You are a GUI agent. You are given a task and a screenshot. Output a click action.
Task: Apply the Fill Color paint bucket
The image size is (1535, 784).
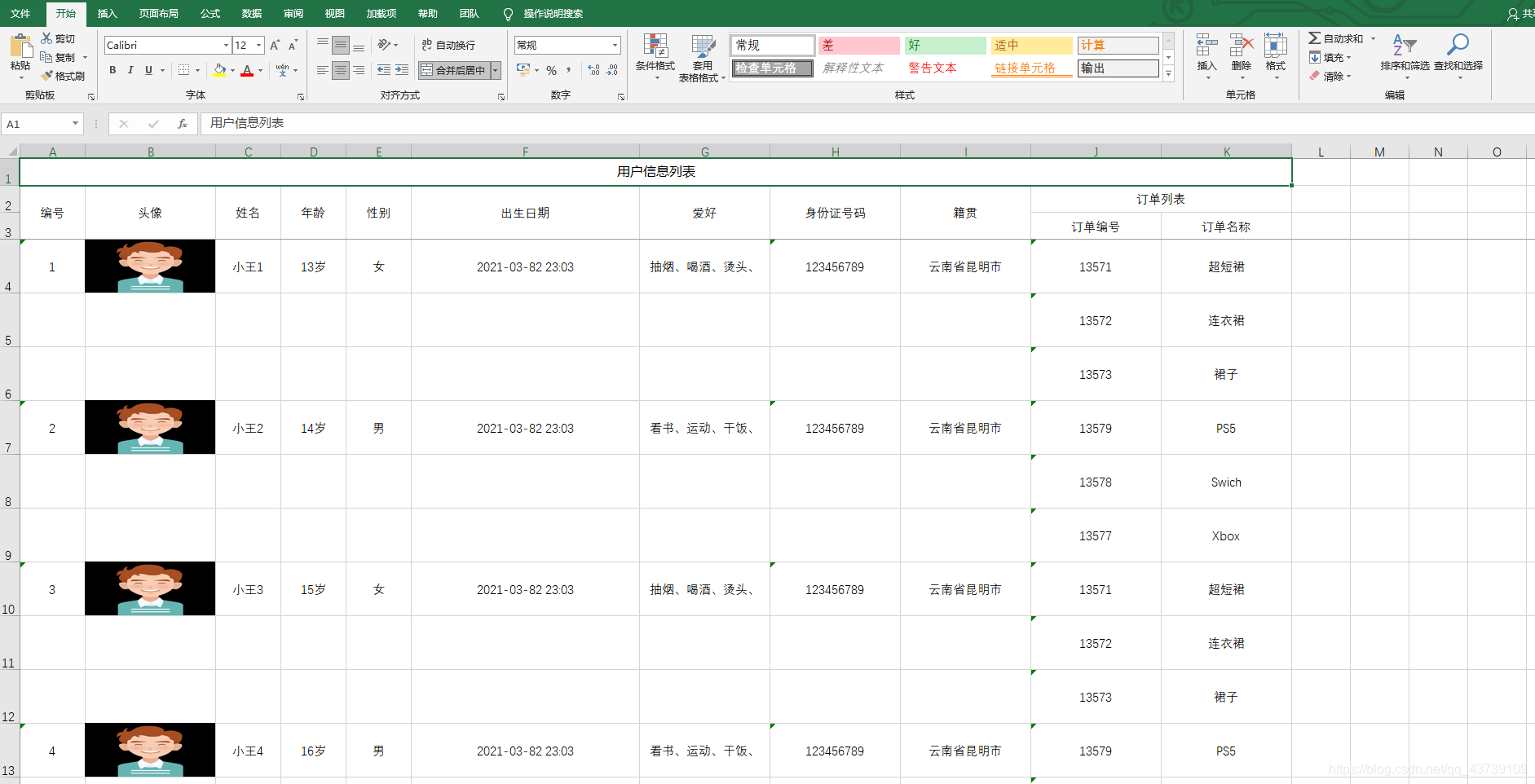point(219,70)
